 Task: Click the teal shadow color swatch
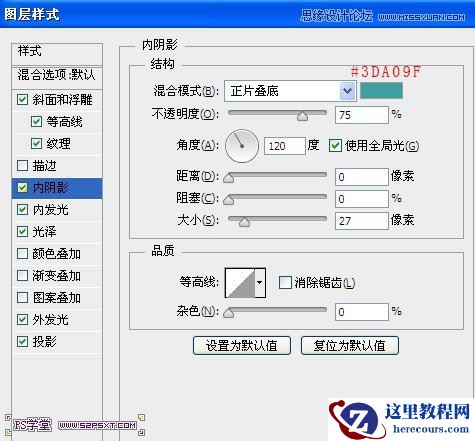click(x=381, y=90)
